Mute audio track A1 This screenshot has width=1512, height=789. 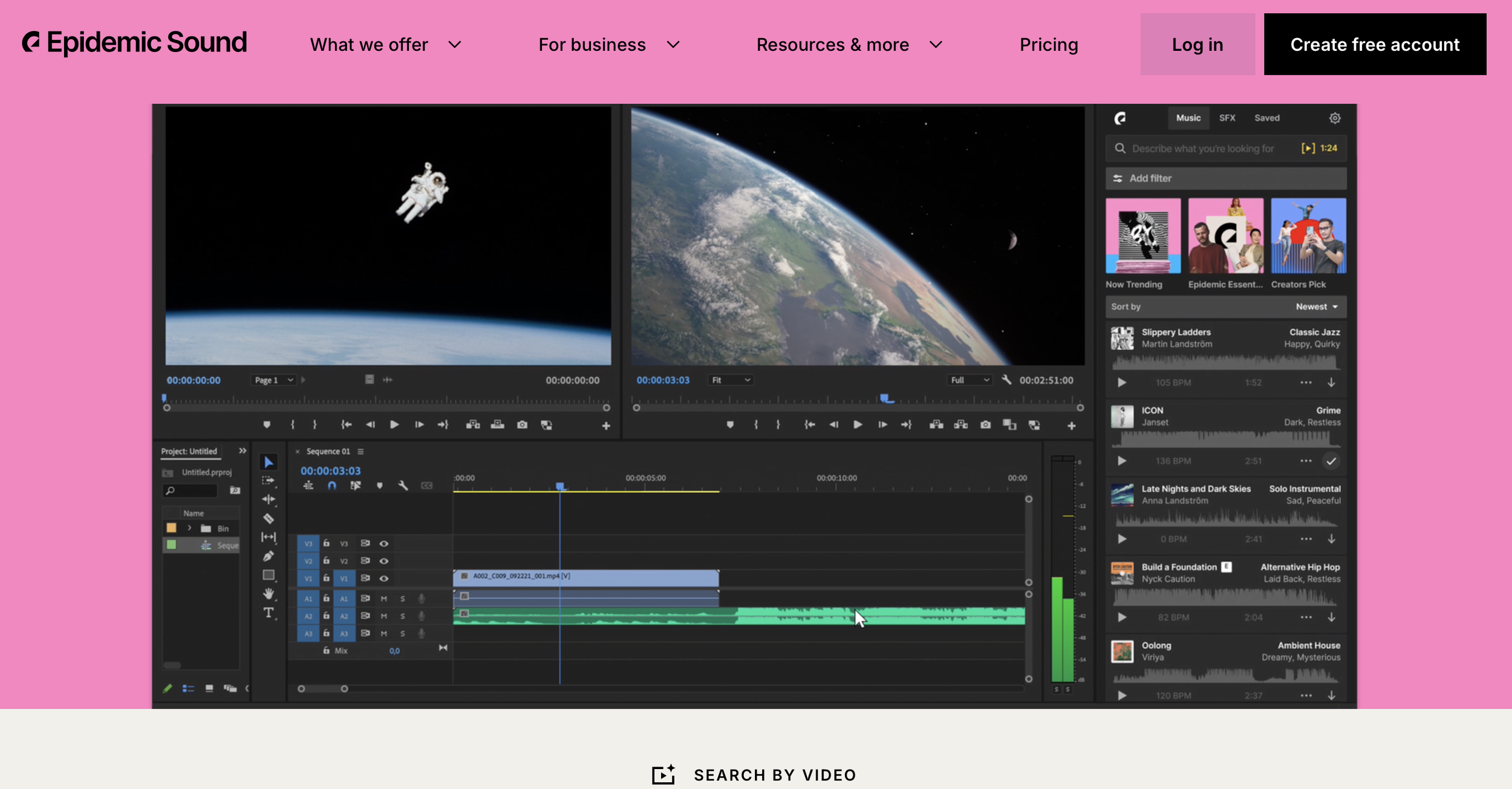[383, 599]
